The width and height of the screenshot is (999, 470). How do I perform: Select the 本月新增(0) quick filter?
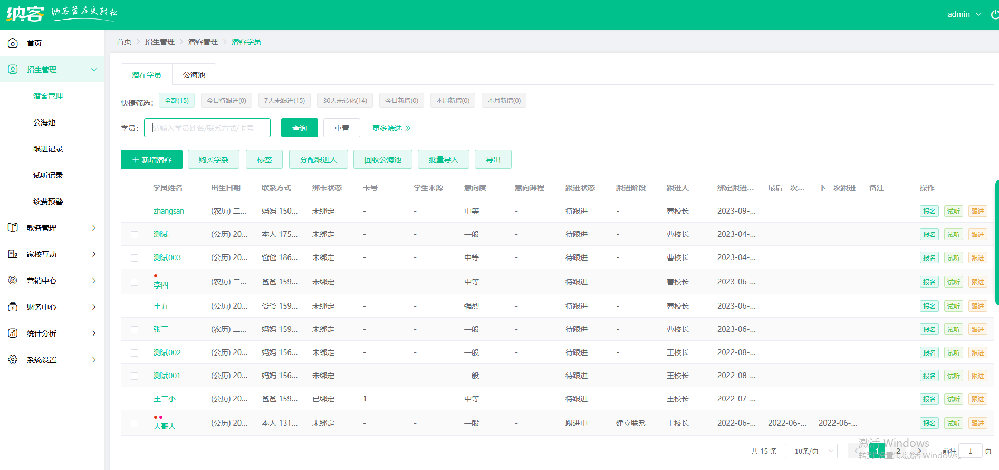(503, 101)
